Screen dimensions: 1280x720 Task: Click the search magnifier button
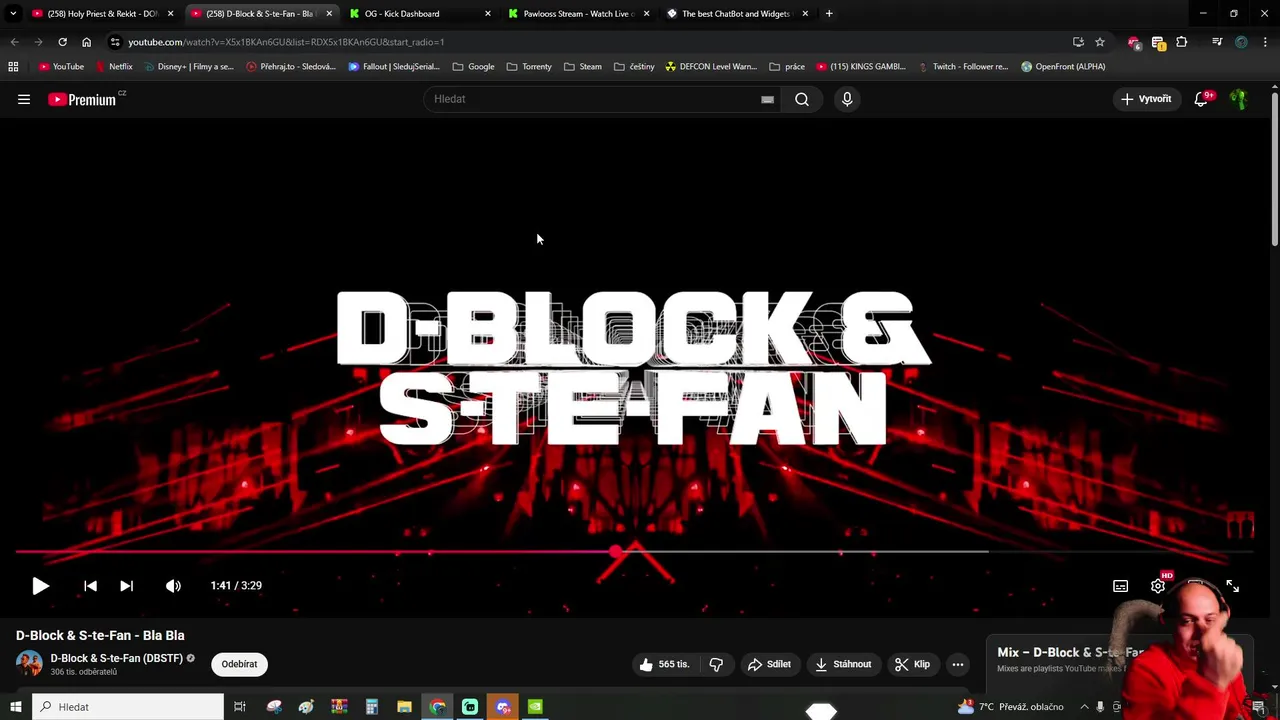802,99
